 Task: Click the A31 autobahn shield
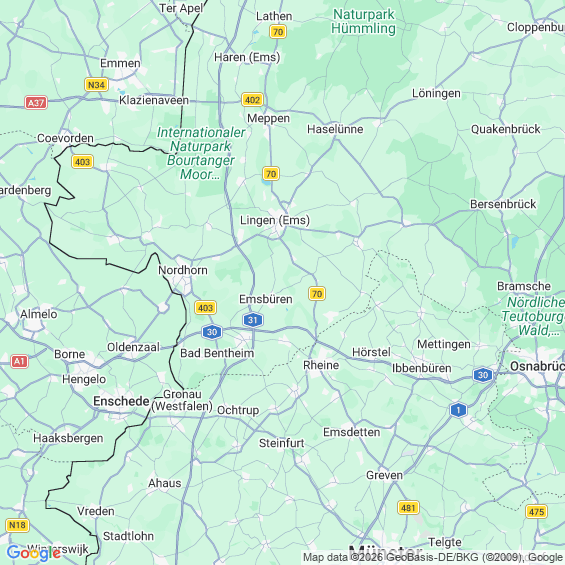click(253, 320)
